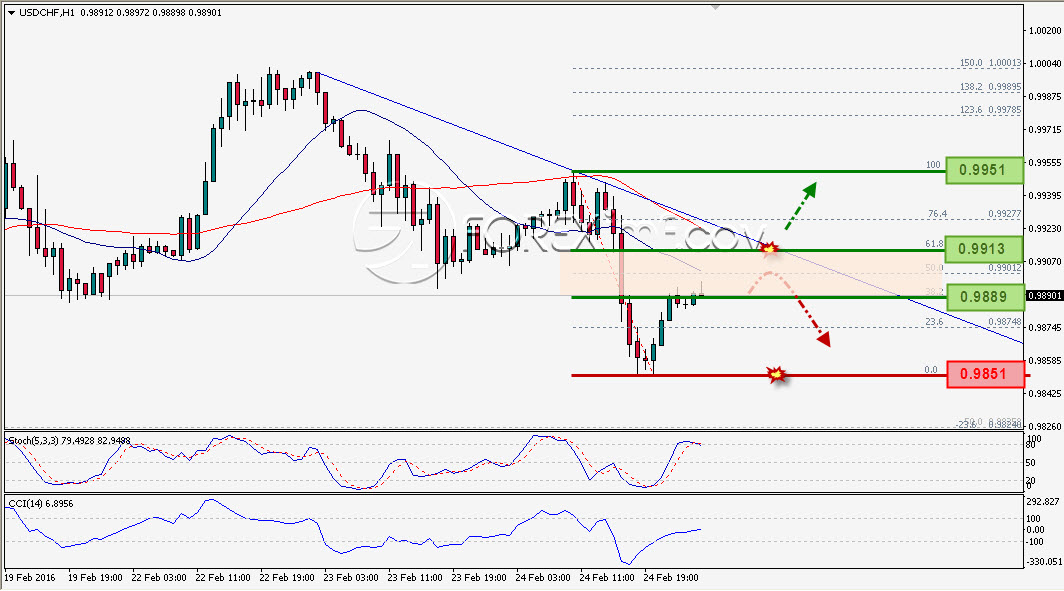The height and width of the screenshot is (591, 1064).
Task: Click price axis value 0.99230
Action: (x=1044, y=229)
